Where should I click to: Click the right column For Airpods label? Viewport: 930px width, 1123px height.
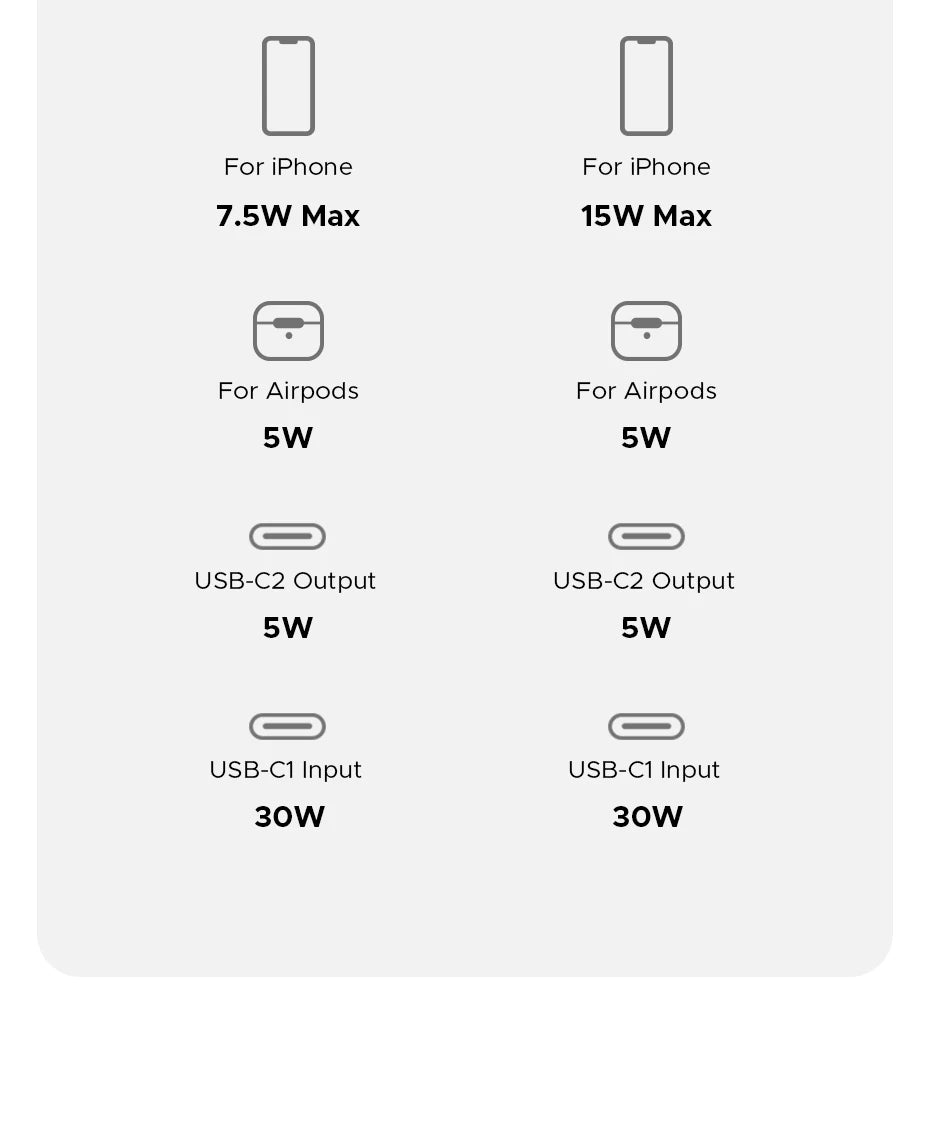tap(646, 391)
